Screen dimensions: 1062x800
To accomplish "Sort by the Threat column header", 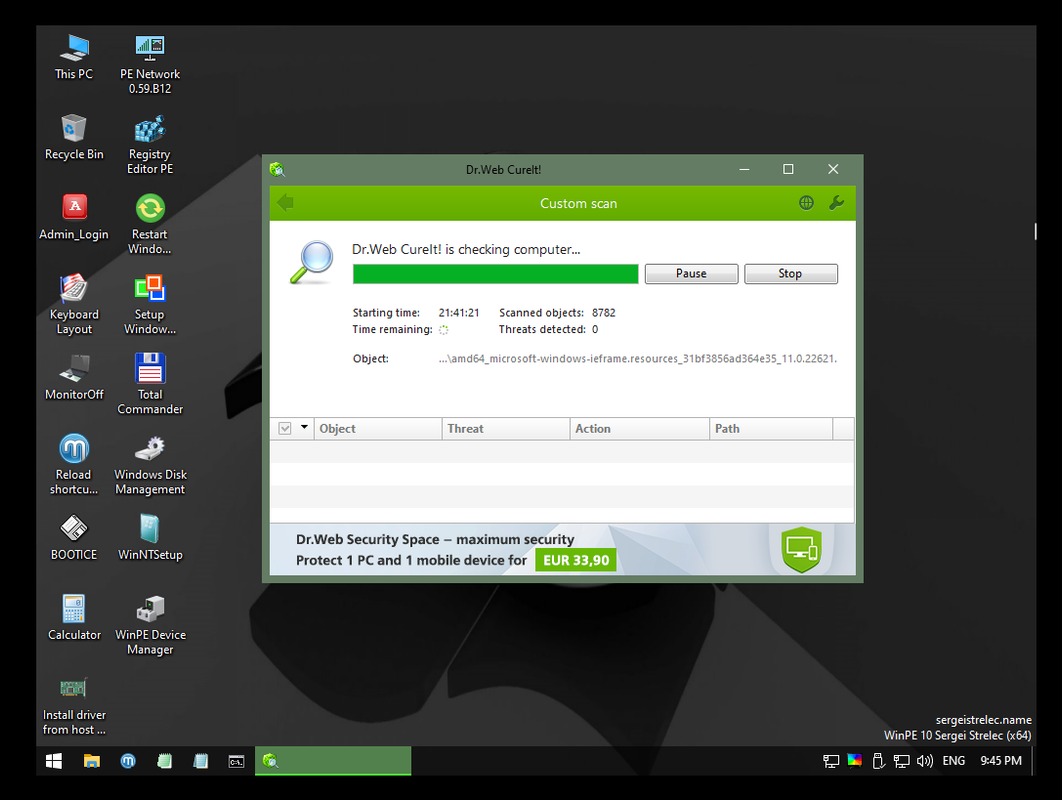I will pos(505,429).
